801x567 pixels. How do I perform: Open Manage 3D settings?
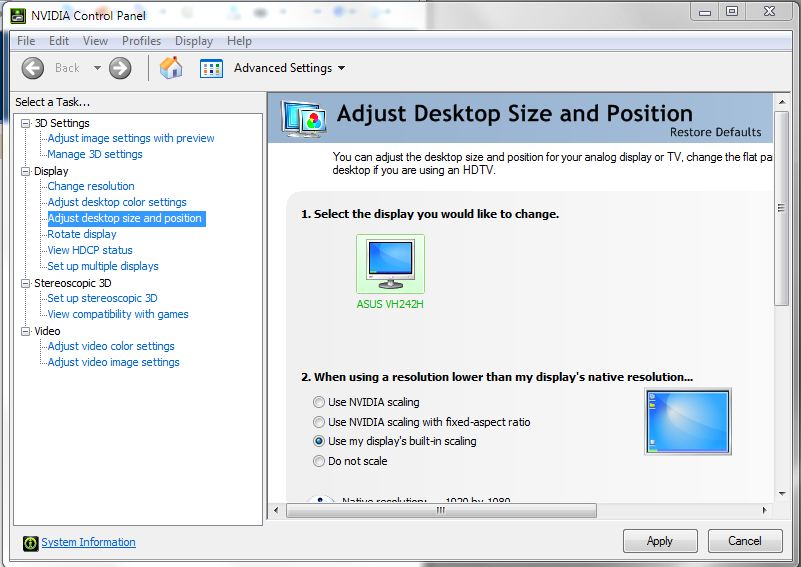(95, 154)
